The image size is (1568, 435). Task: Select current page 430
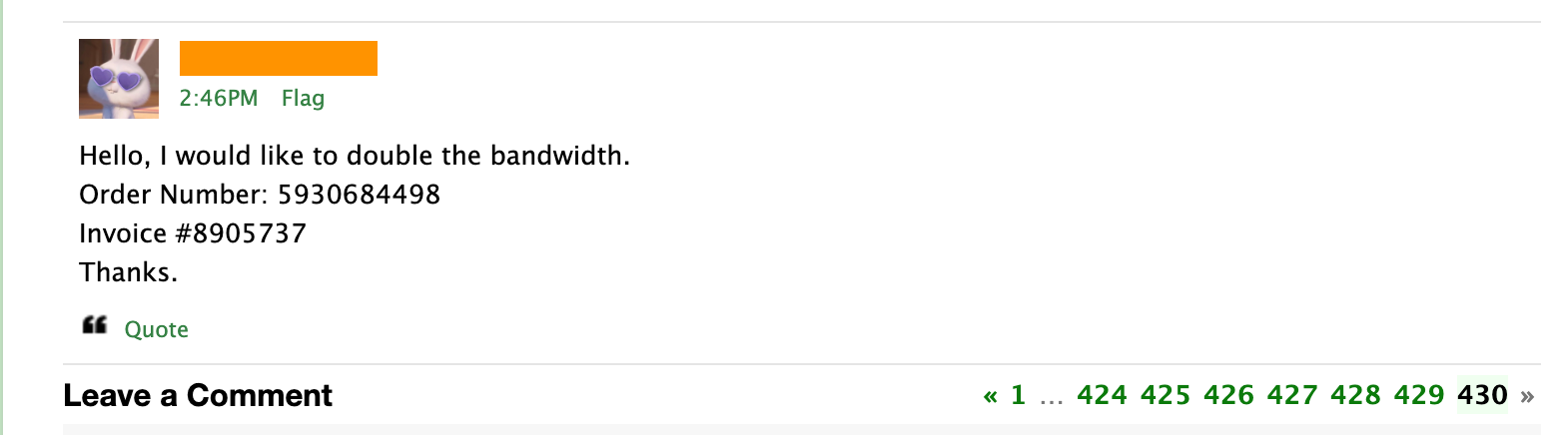tap(1482, 395)
